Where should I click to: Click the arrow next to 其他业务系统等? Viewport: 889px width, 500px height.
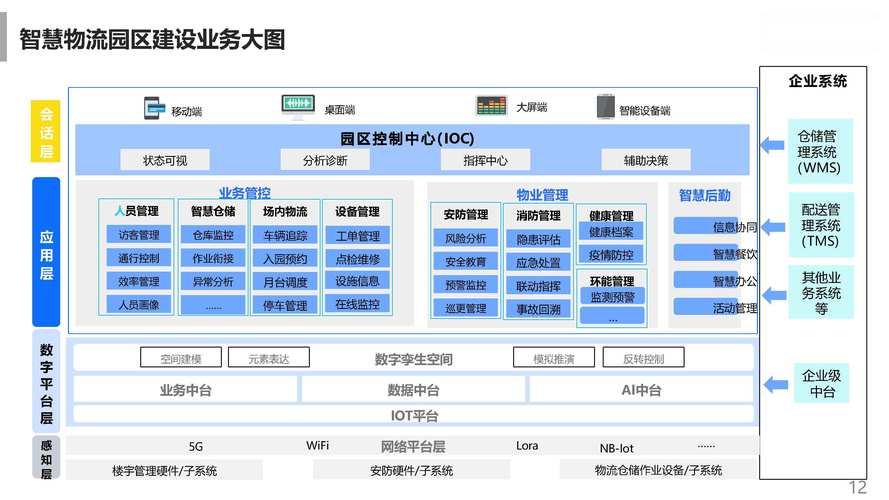coord(774,295)
